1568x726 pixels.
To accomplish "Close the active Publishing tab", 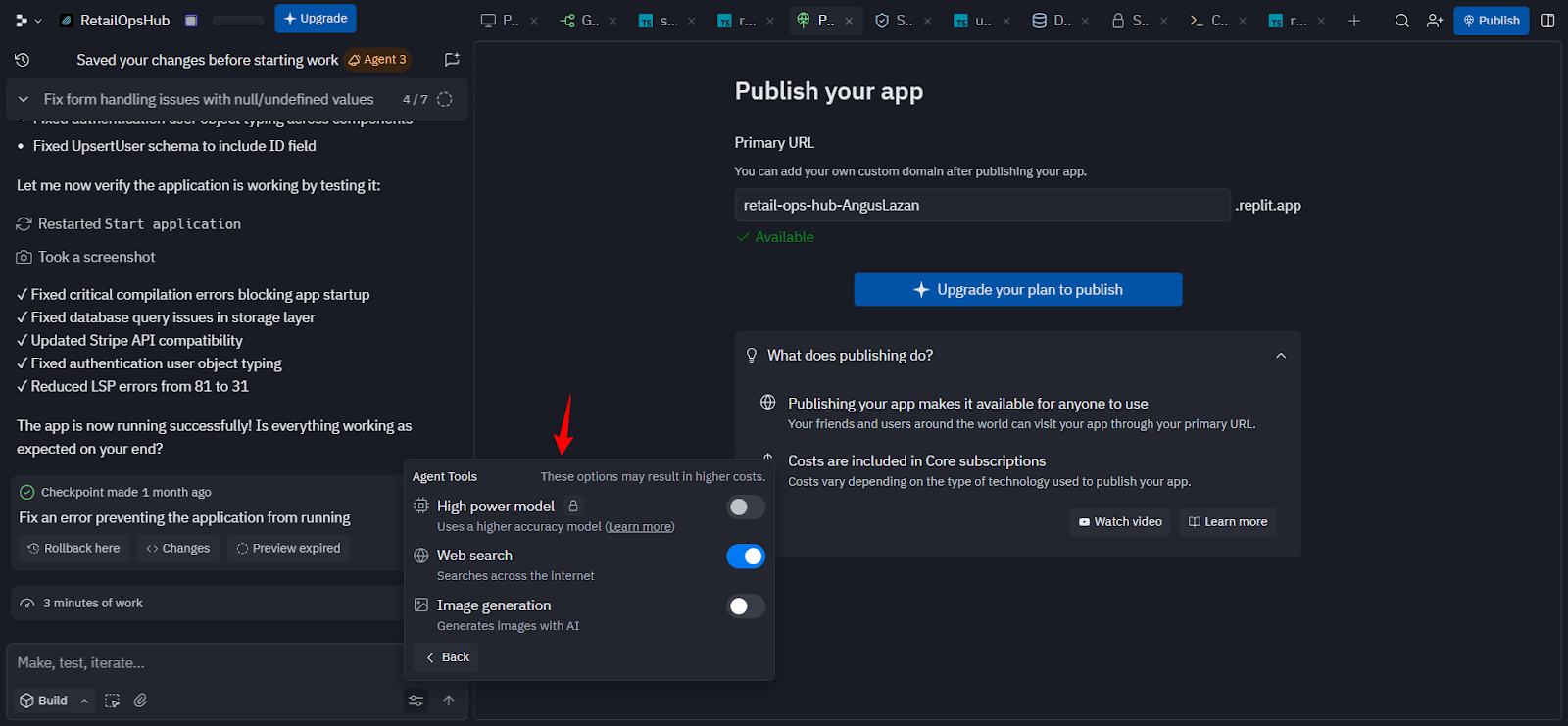I will [849, 21].
